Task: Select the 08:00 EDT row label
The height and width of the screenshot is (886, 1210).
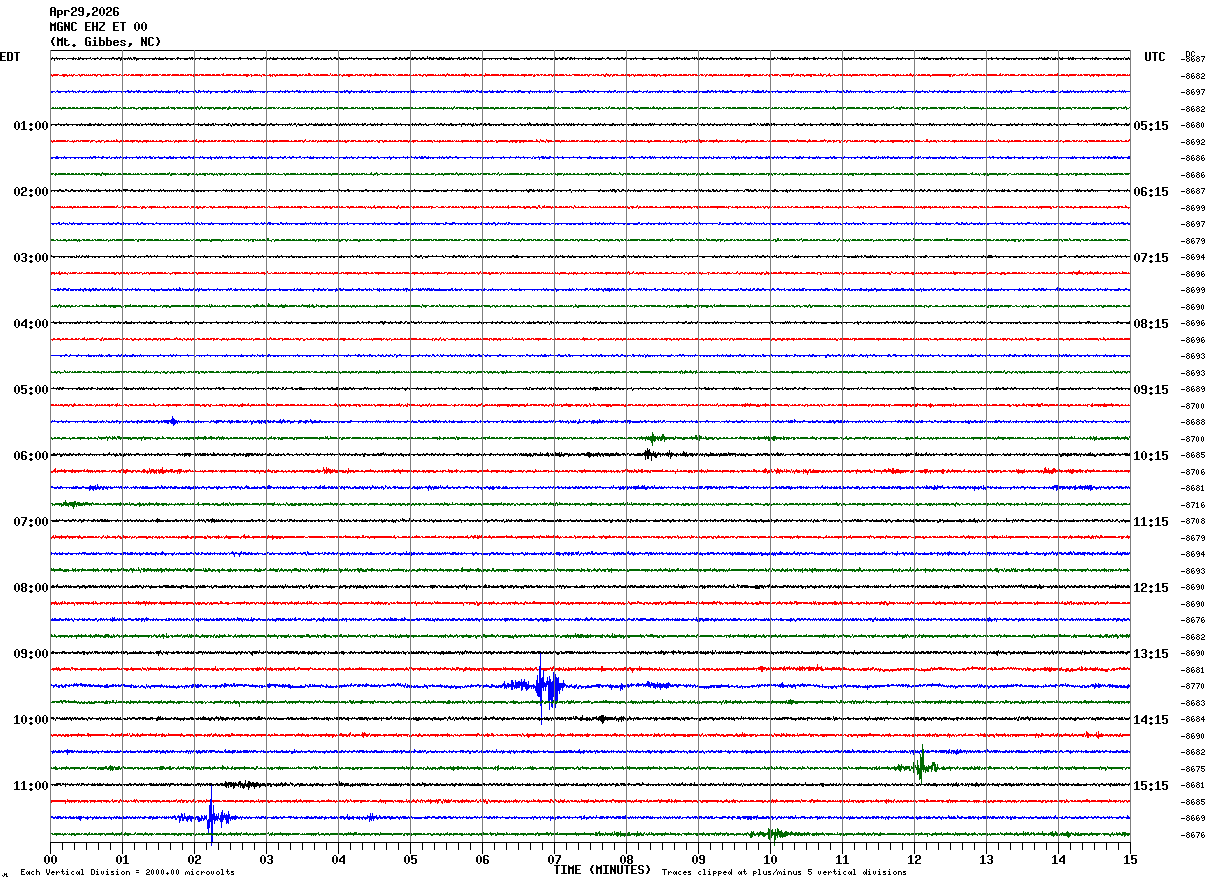Action: click(x=30, y=588)
